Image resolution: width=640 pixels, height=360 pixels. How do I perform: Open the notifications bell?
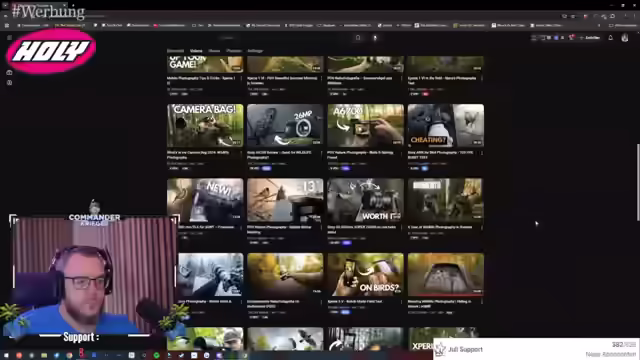[x=611, y=38]
